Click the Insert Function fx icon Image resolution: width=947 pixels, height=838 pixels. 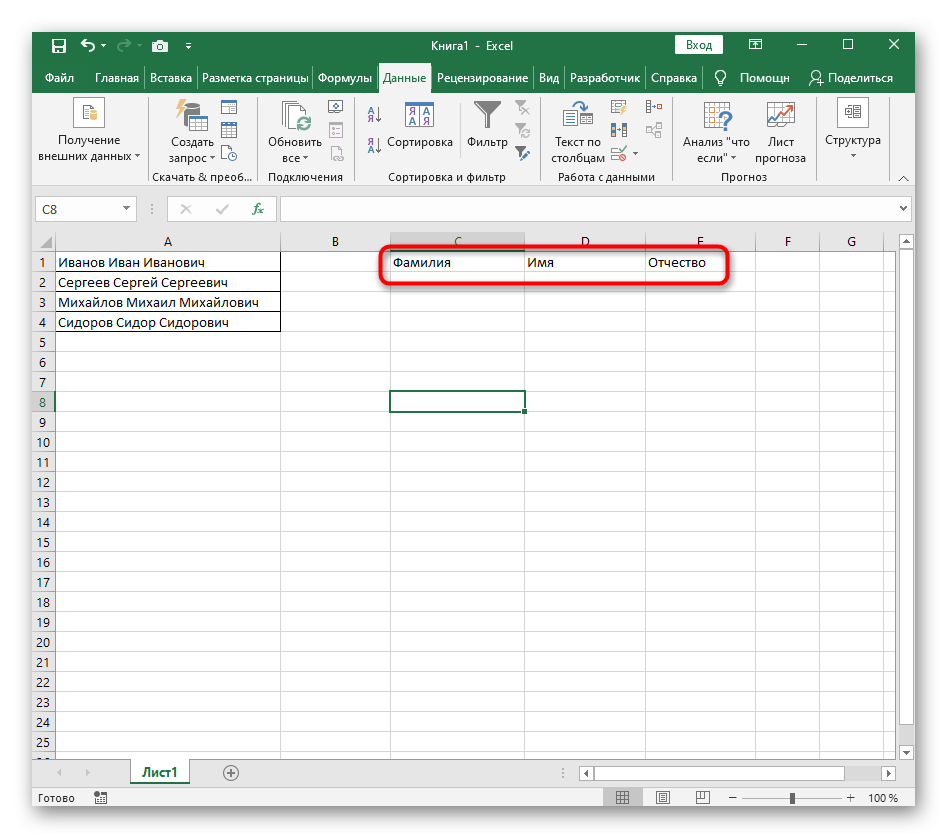pyautogui.click(x=257, y=209)
